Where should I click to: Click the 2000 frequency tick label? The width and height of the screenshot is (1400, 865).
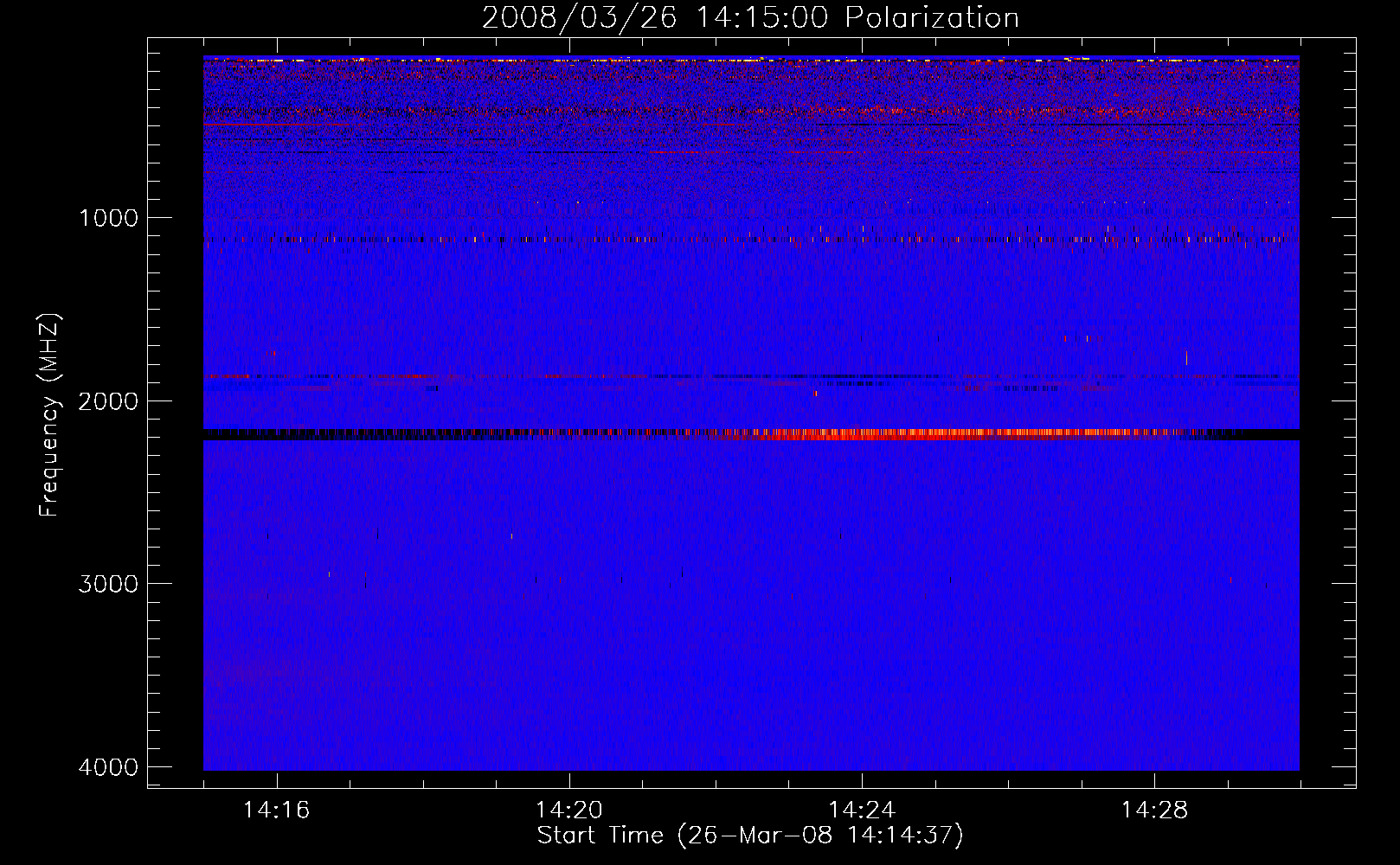click(108, 401)
